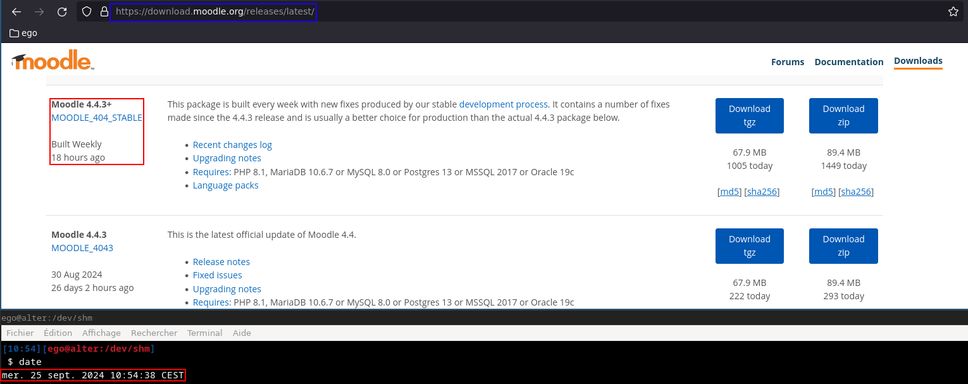Click the browser forward arrow
The width and height of the screenshot is (968, 384).
point(39,12)
